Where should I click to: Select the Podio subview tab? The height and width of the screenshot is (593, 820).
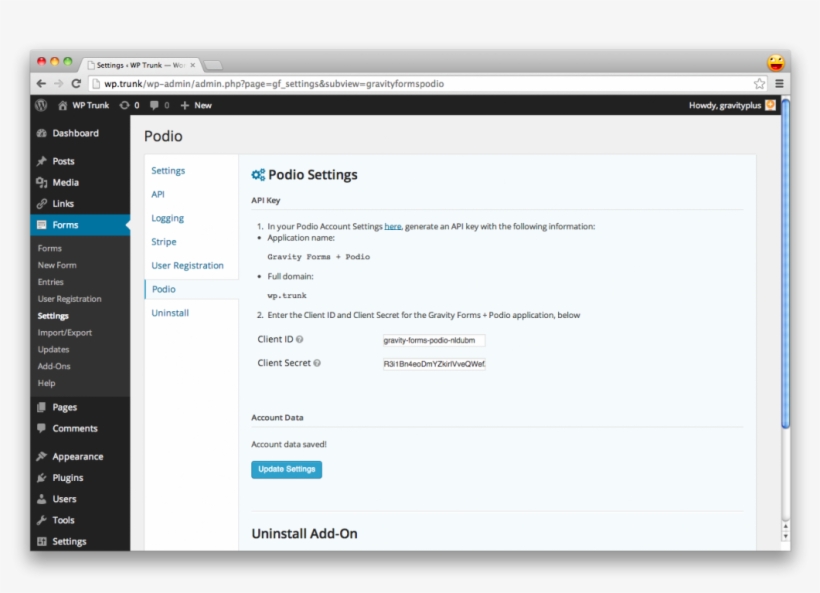pyautogui.click(x=191, y=289)
